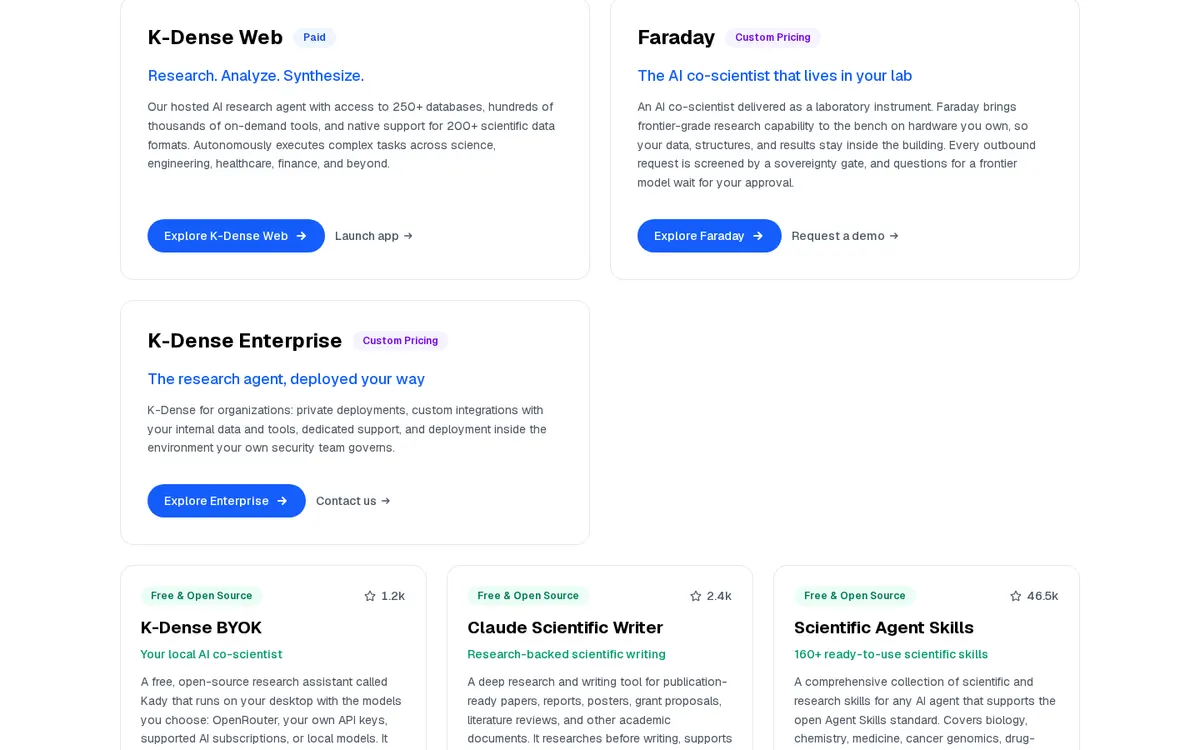Click the star icon beside 46.5k
Screen dimensions: 1200x750
(x=1016, y=596)
